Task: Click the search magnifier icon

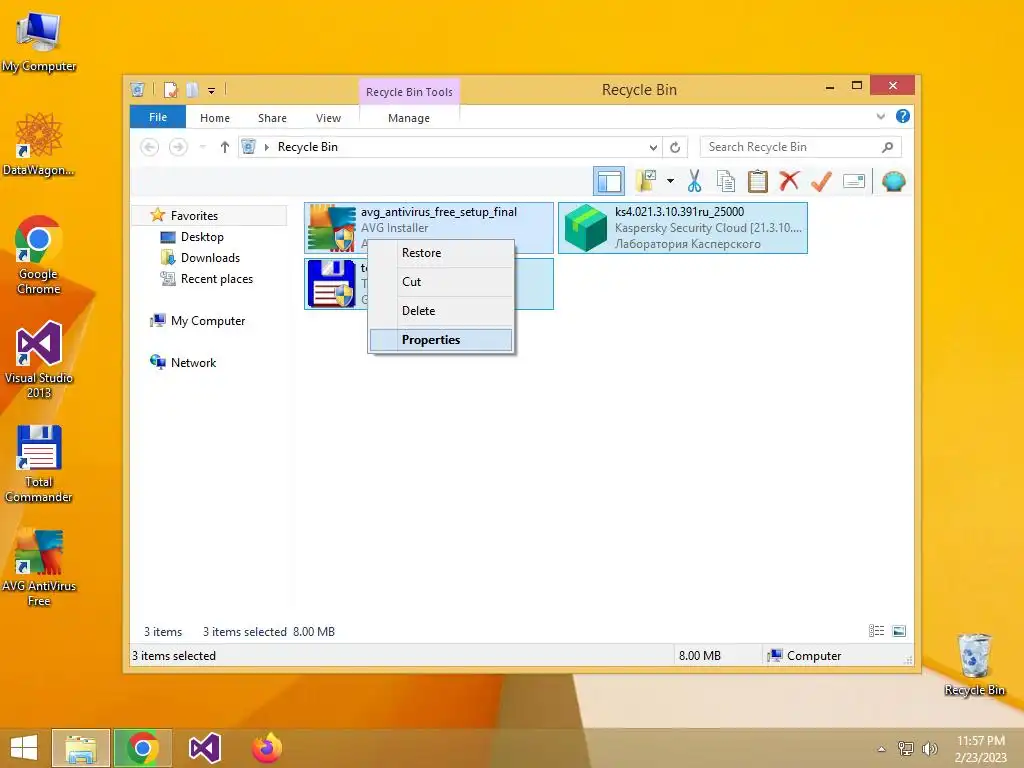Action: 888,147
